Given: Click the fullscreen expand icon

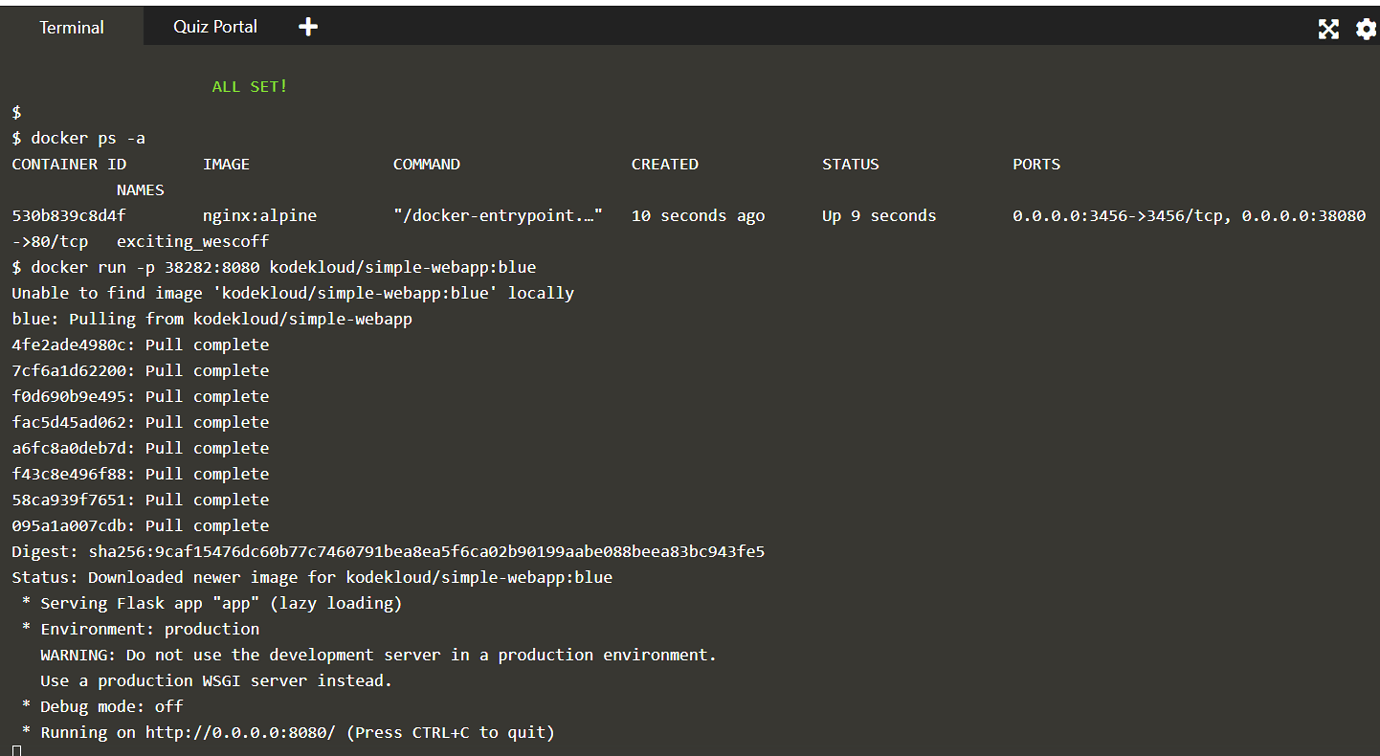Looking at the screenshot, I should pos(1328,29).
